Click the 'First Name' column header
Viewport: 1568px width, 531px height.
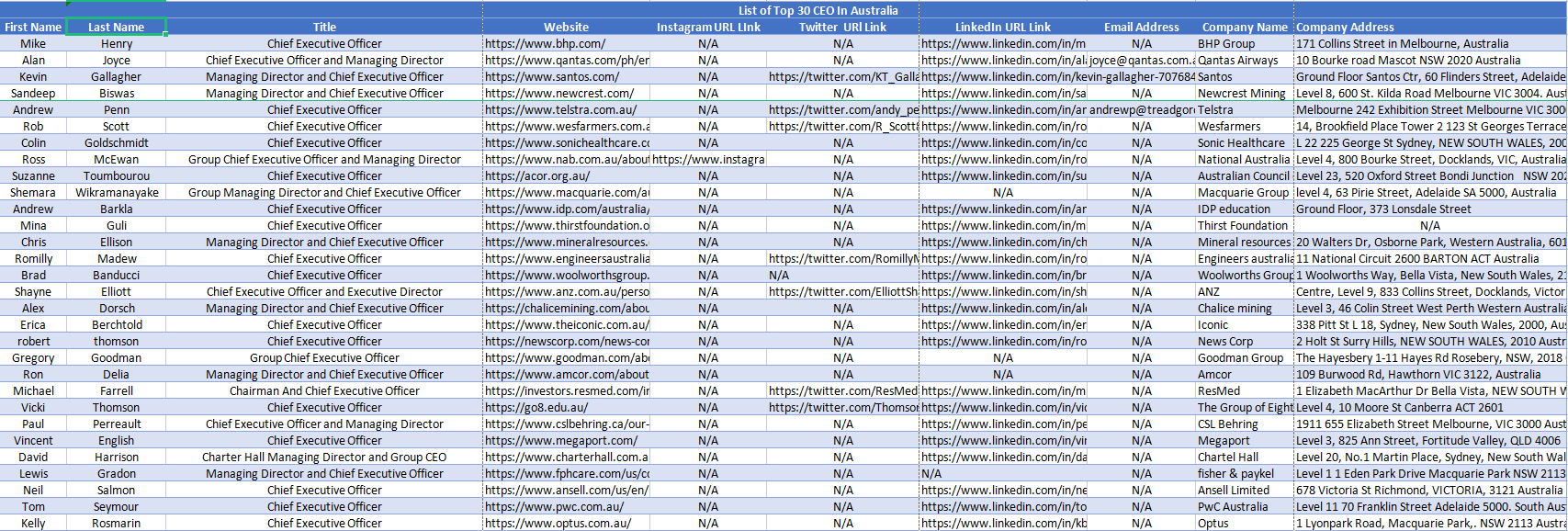coord(33,27)
